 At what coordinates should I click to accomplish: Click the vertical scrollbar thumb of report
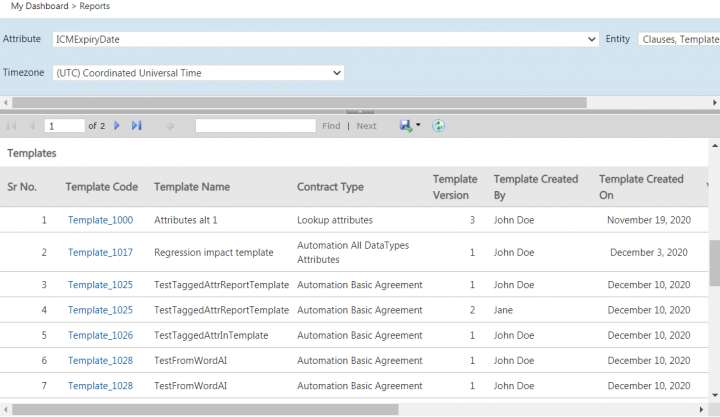[714, 262]
